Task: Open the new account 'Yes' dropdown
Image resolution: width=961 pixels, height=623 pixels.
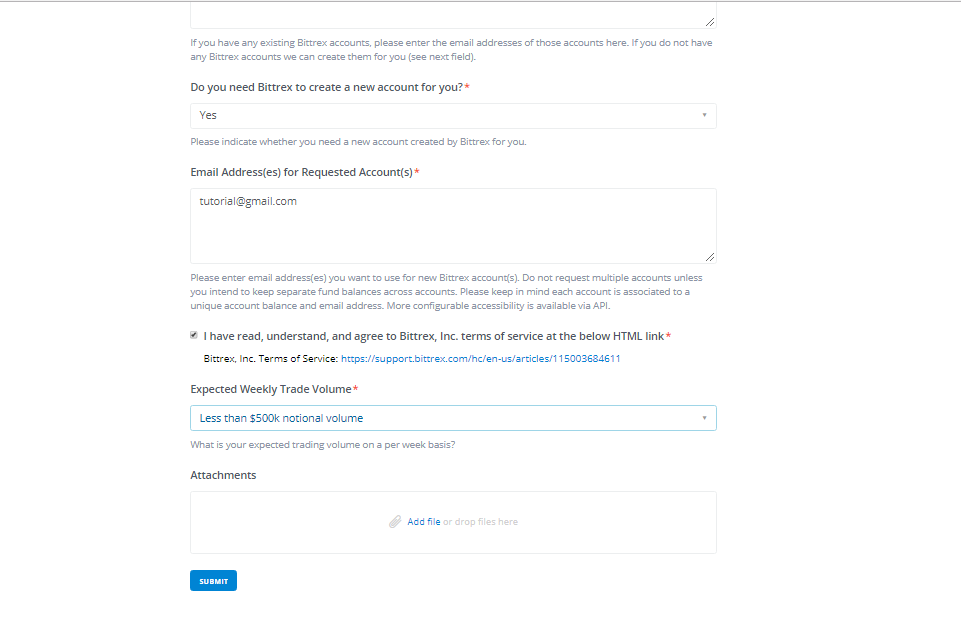Action: (453, 116)
